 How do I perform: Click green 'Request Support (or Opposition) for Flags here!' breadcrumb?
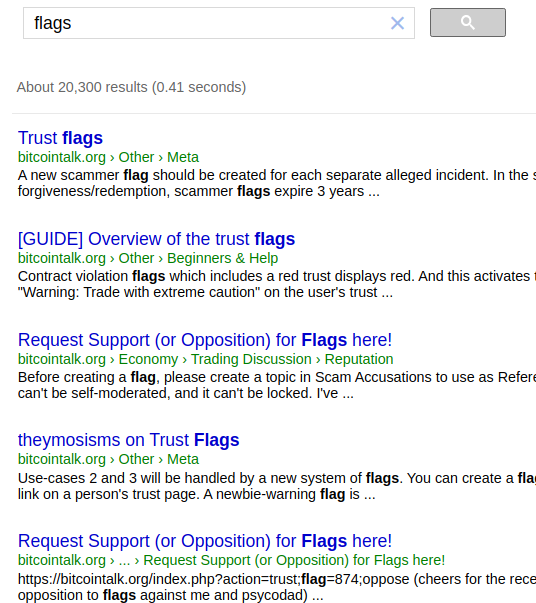click(x=294, y=560)
